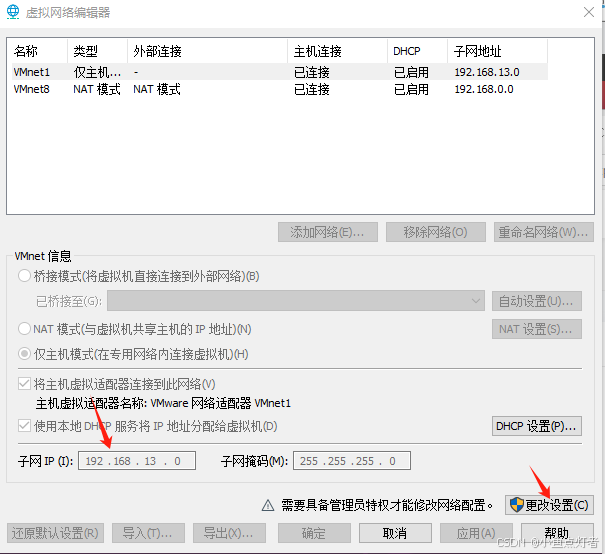
Task: Click host adapter name VMware 网络适配器 VMnet1
Action: (220, 403)
